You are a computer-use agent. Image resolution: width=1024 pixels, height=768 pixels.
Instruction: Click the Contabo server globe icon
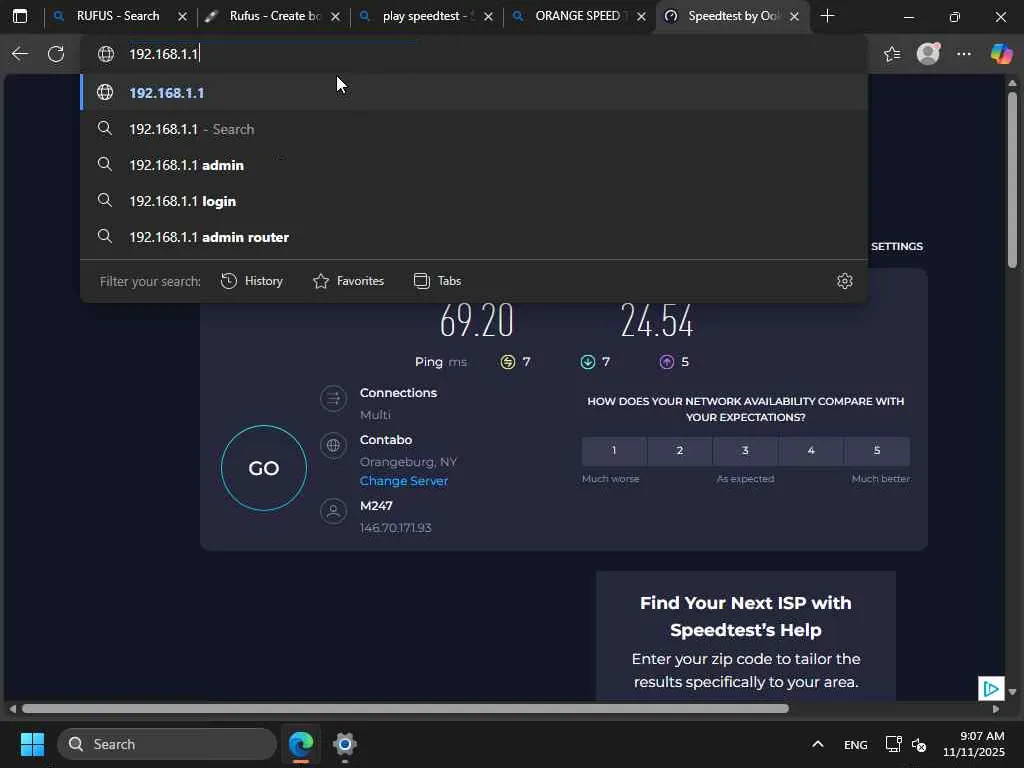pyautogui.click(x=333, y=445)
